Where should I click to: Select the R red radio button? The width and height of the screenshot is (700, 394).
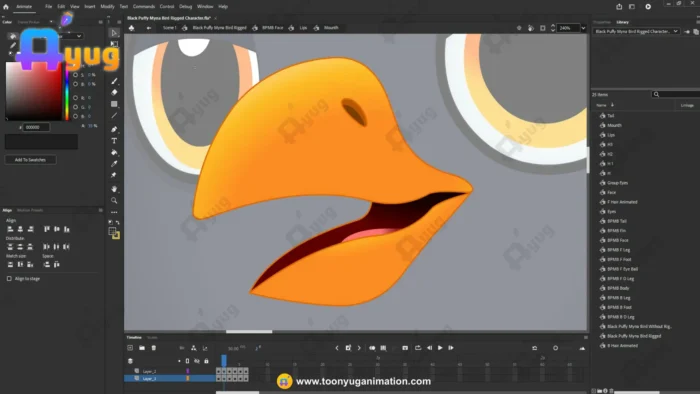click(75, 98)
